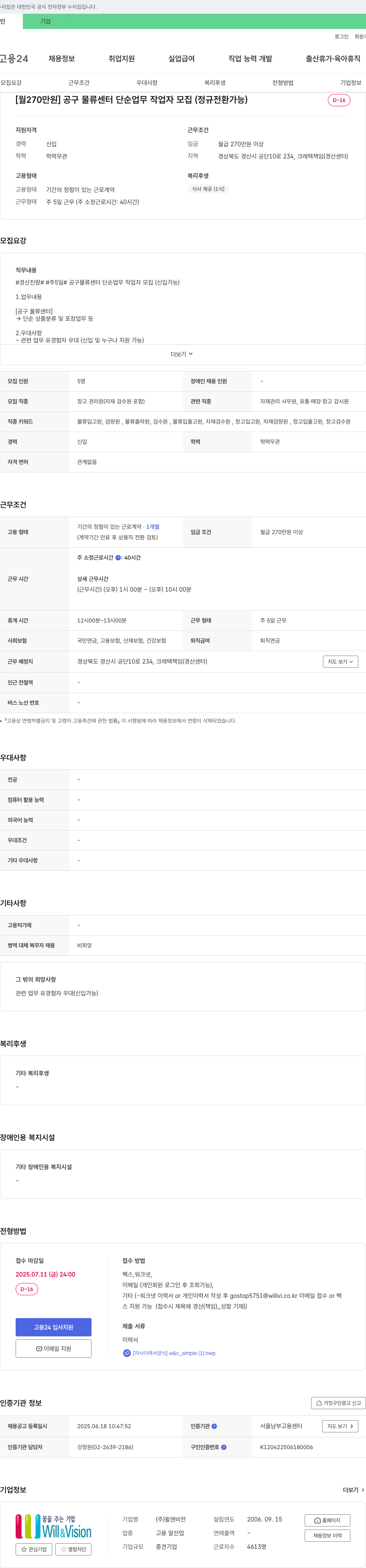Open the 출산휴가·육아휴직 menu
This screenshot has width=366, height=1568.
point(333,58)
